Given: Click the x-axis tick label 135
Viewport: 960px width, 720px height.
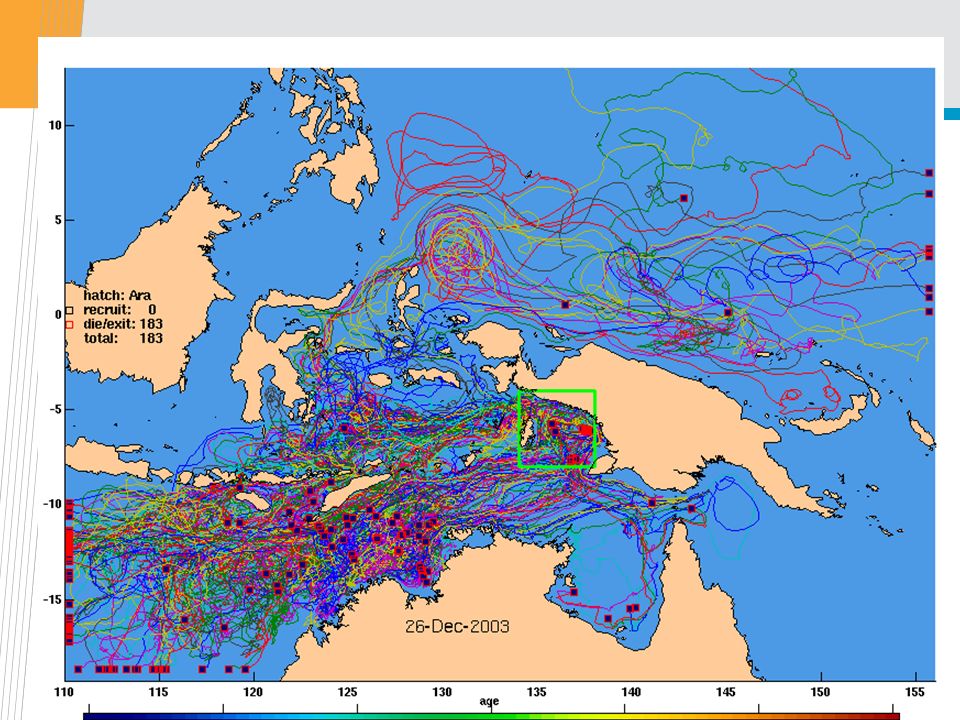Looking at the screenshot, I should 536,692.
